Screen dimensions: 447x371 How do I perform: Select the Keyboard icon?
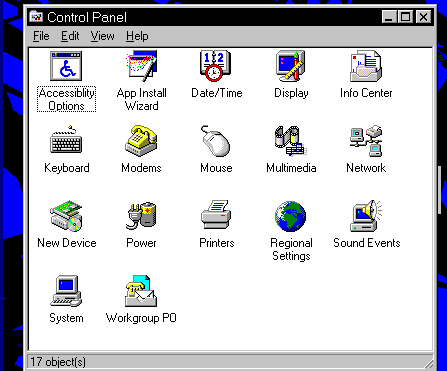pyautogui.click(x=66, y=140)
